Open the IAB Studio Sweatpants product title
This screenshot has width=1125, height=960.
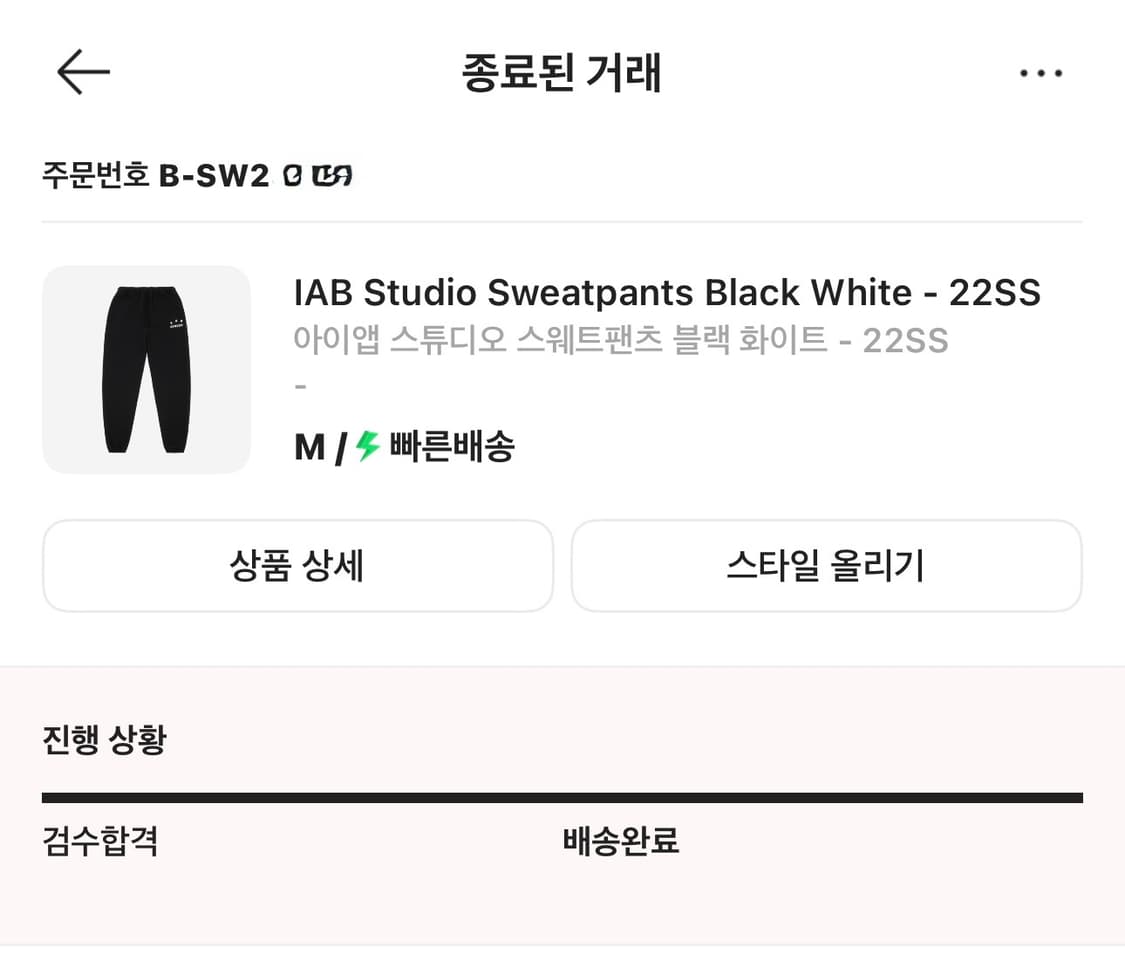click(668, 292)
